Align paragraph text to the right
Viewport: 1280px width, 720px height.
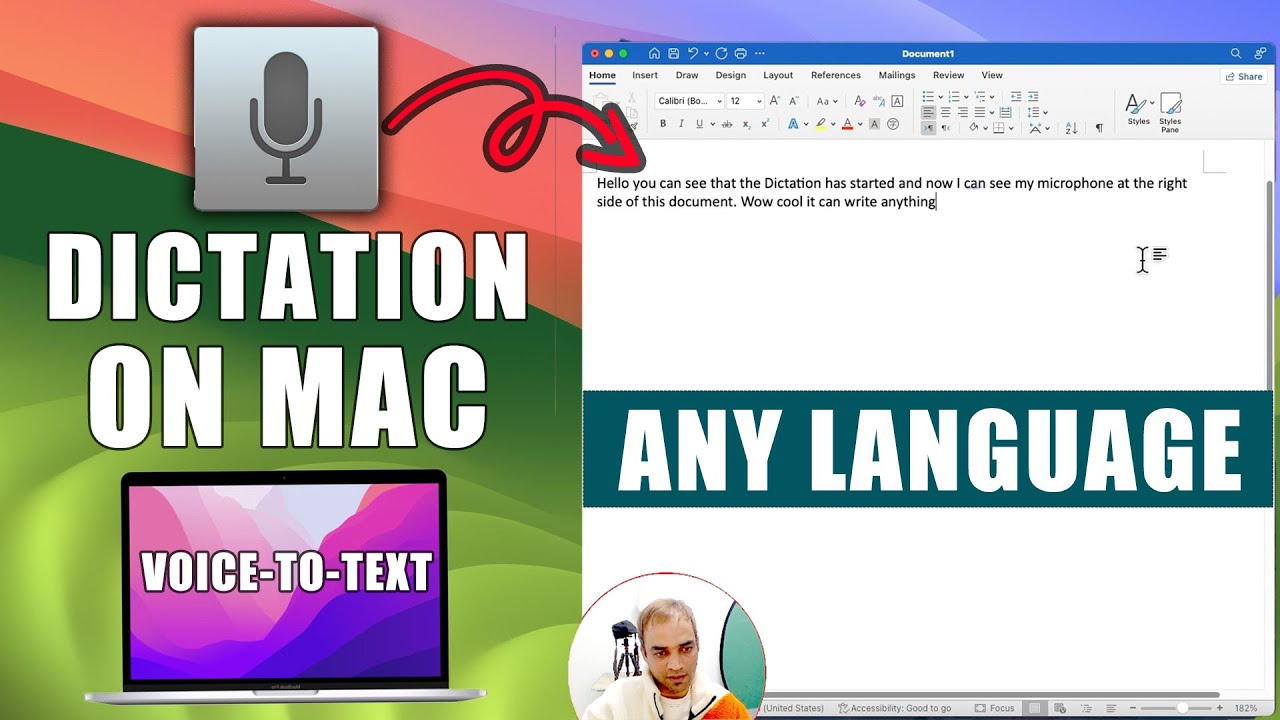(x=962, y=112)
